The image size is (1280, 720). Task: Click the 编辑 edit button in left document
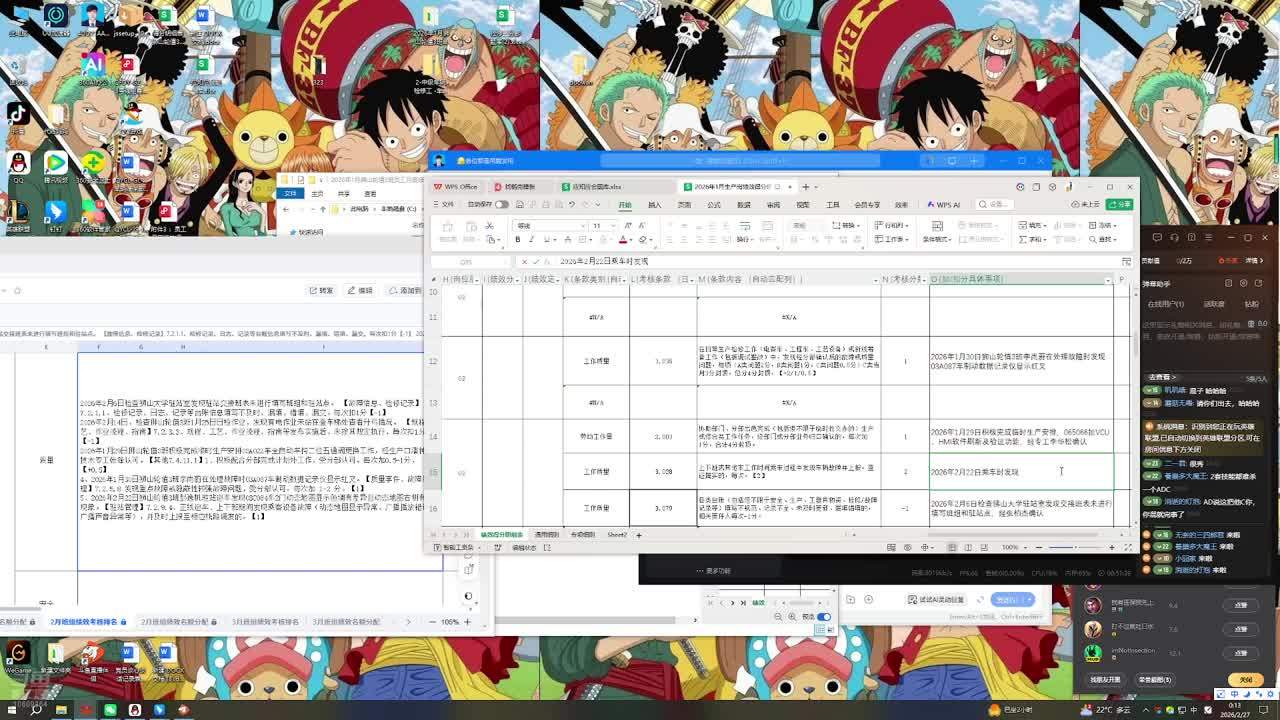[x=360, y=290]
